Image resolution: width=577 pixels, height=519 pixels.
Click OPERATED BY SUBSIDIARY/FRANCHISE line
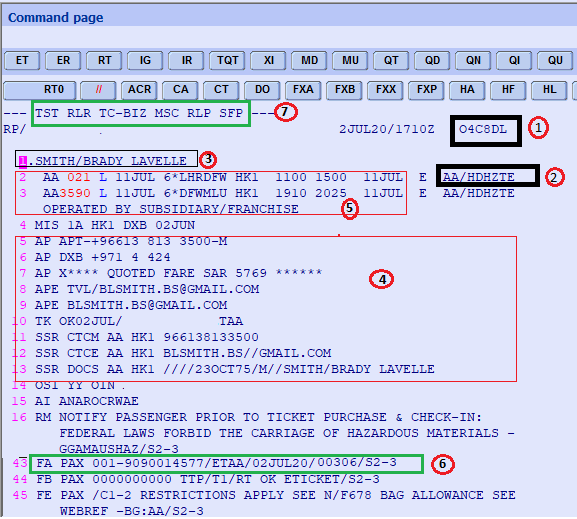[x=171, y=209]
